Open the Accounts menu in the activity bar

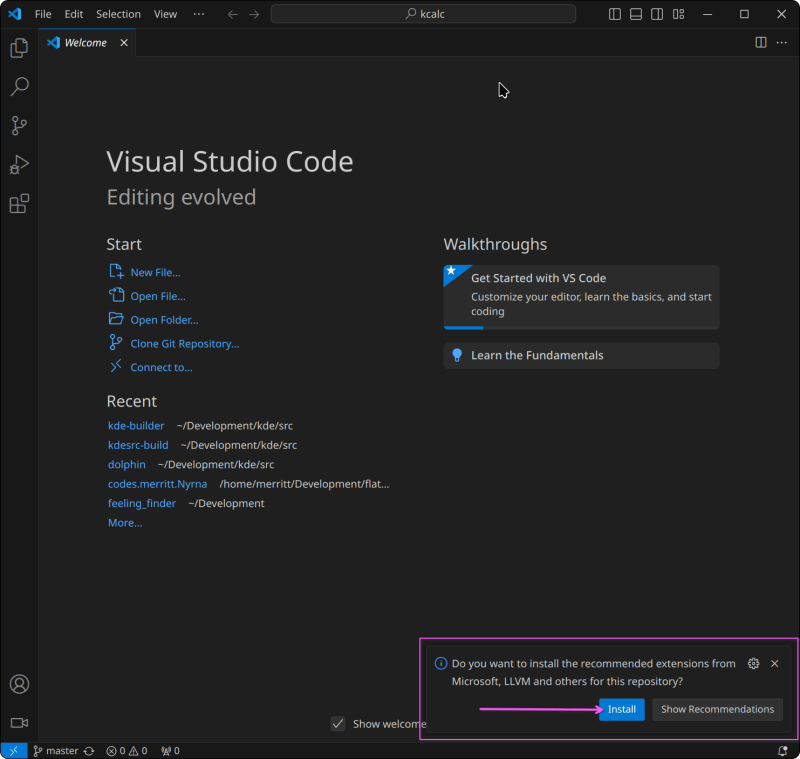point(18,684)
